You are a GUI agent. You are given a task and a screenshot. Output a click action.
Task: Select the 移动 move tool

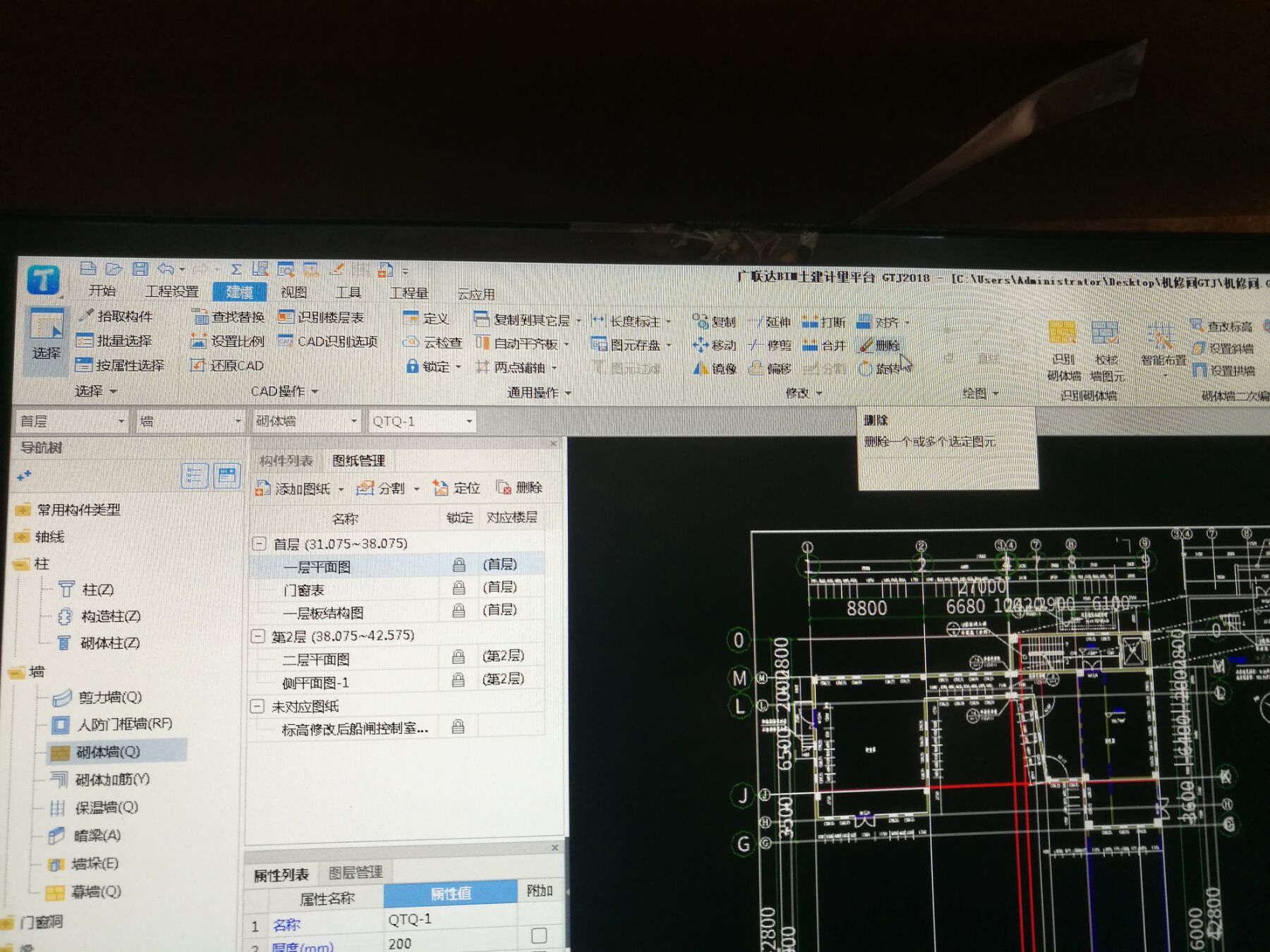714,345
